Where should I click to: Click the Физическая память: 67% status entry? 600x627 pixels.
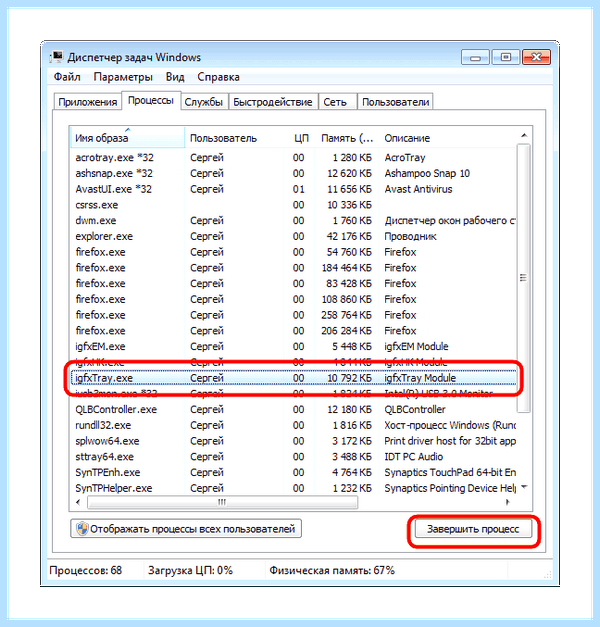[332, 570]
